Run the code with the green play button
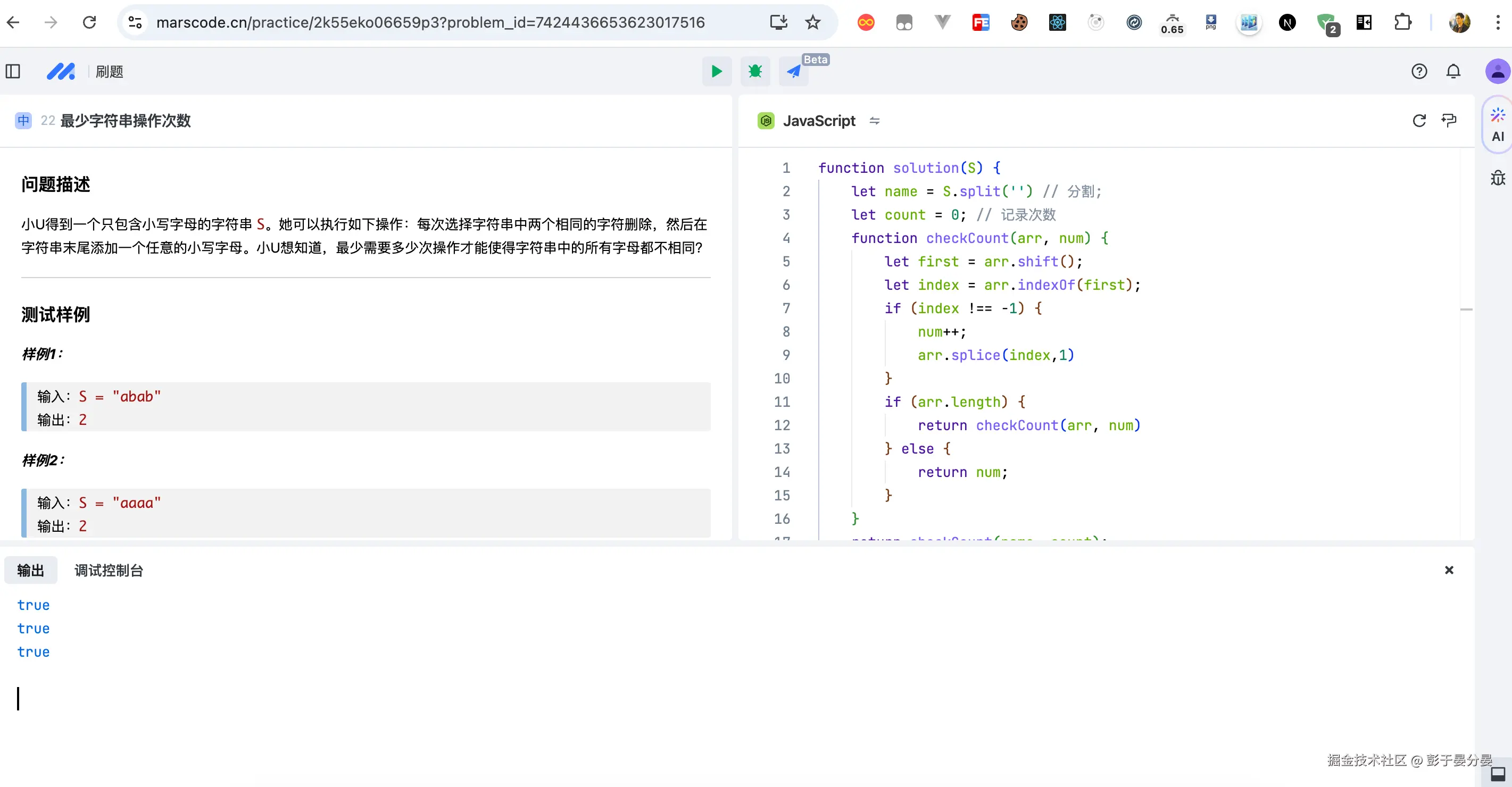This screenshot has width=1512, height=787. point(716,72)
